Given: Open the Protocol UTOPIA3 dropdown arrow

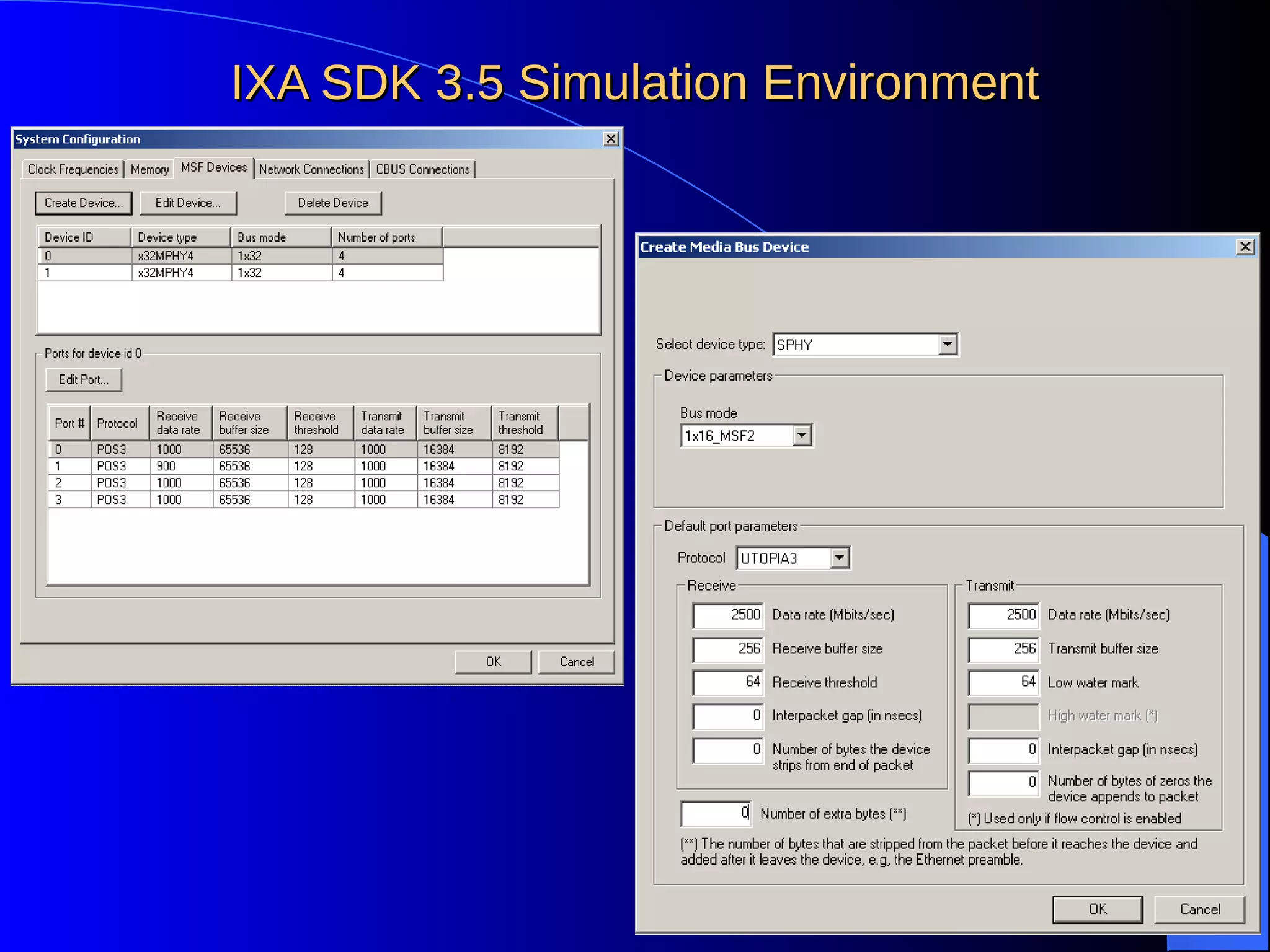Looking at the screenshot, I should 839,558.
